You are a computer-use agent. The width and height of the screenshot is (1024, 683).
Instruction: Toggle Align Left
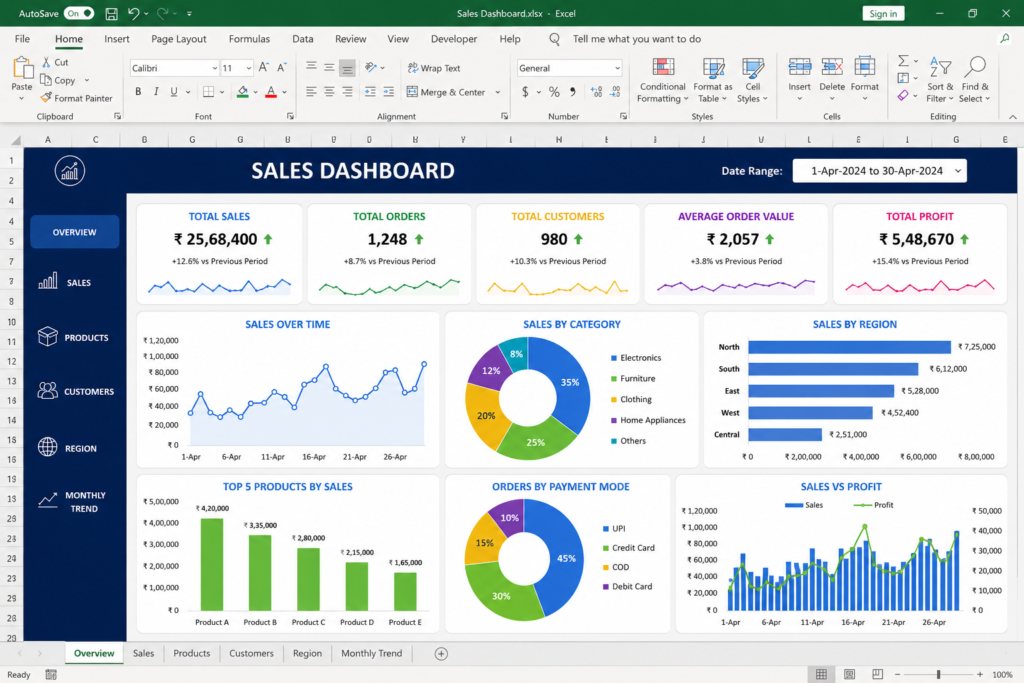(312, 92)
